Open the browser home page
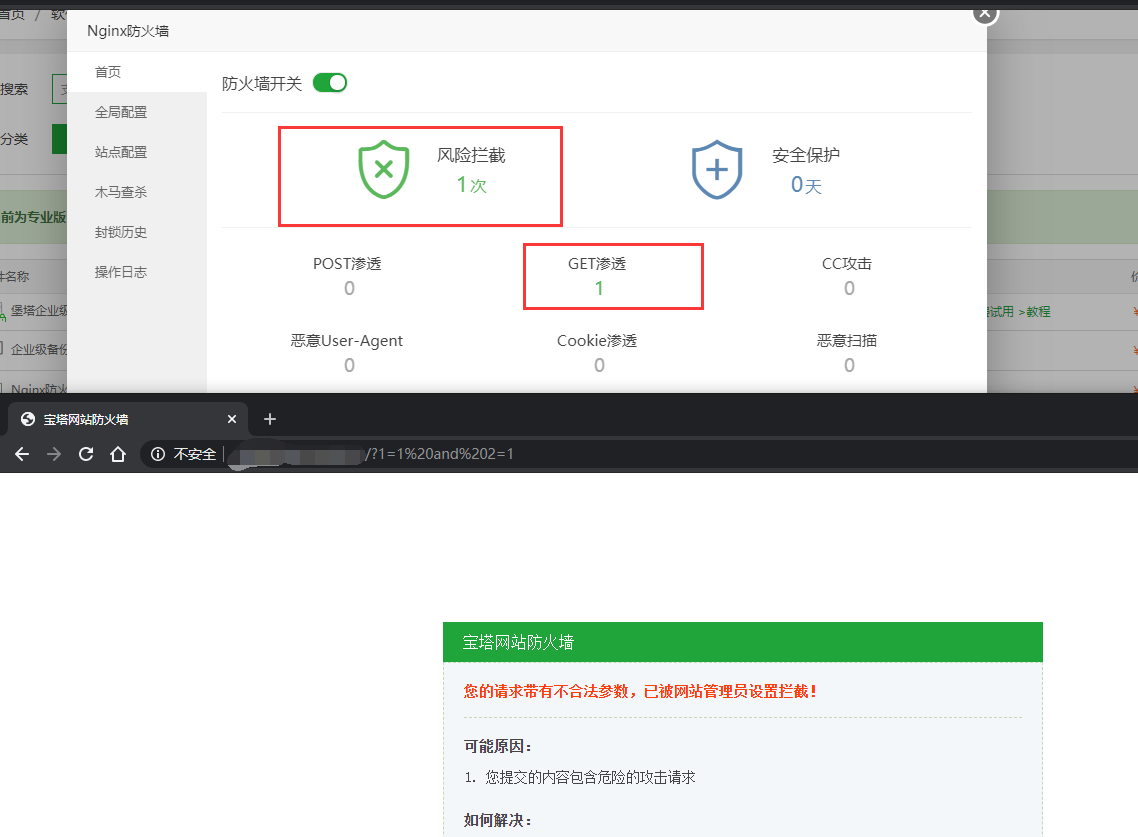Viewport: 1138px width, 837px height. click(118, 454)
